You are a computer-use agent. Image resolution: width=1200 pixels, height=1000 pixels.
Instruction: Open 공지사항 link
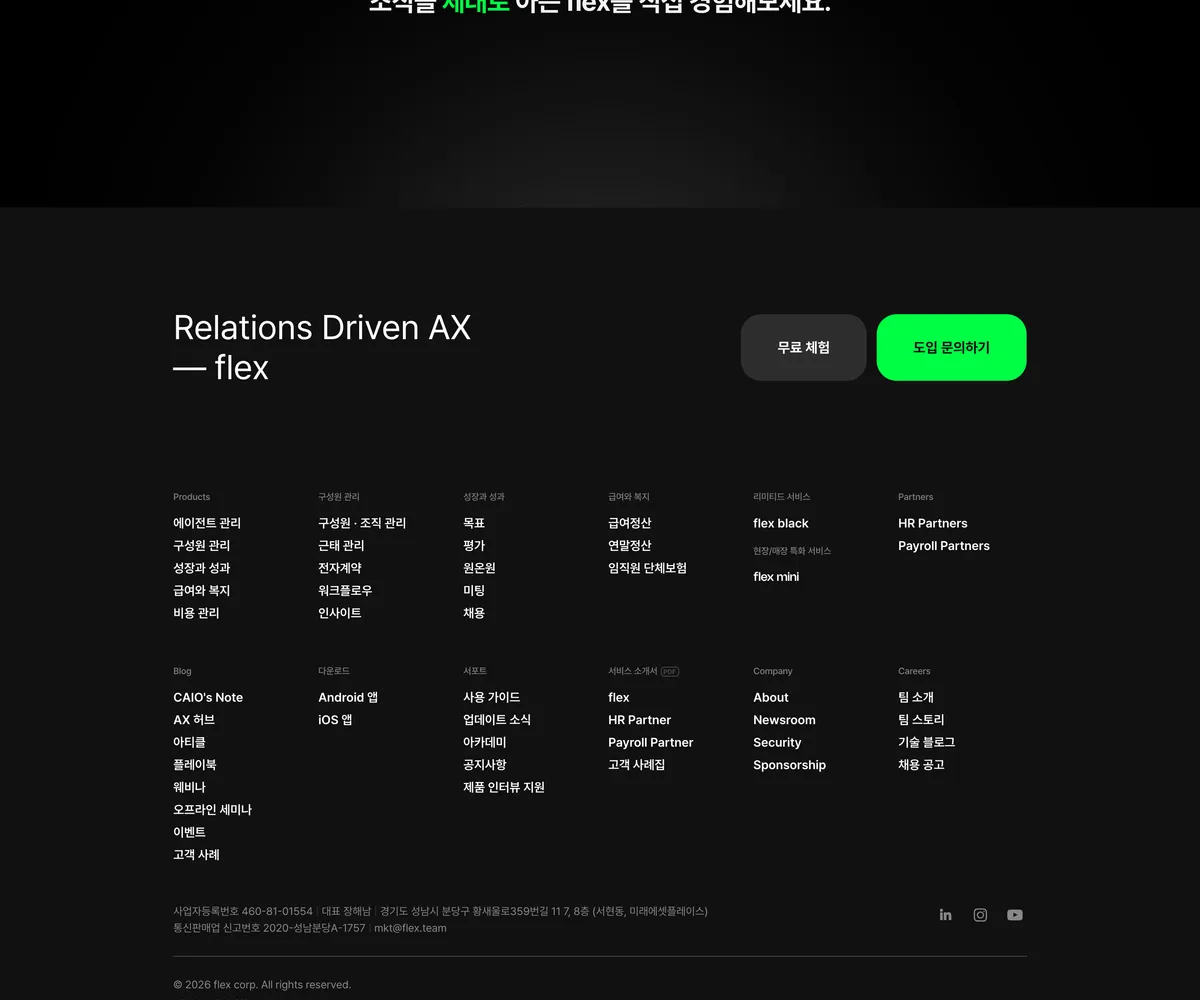485,765
